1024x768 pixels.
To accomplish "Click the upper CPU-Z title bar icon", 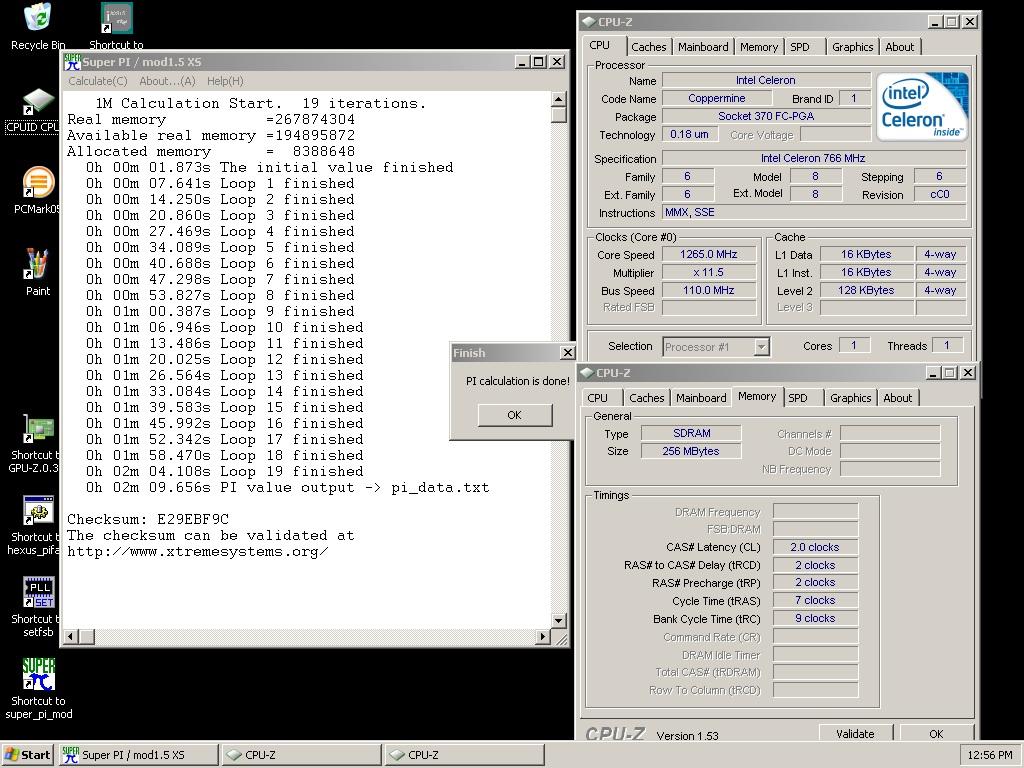I will (x=588, y=22).
